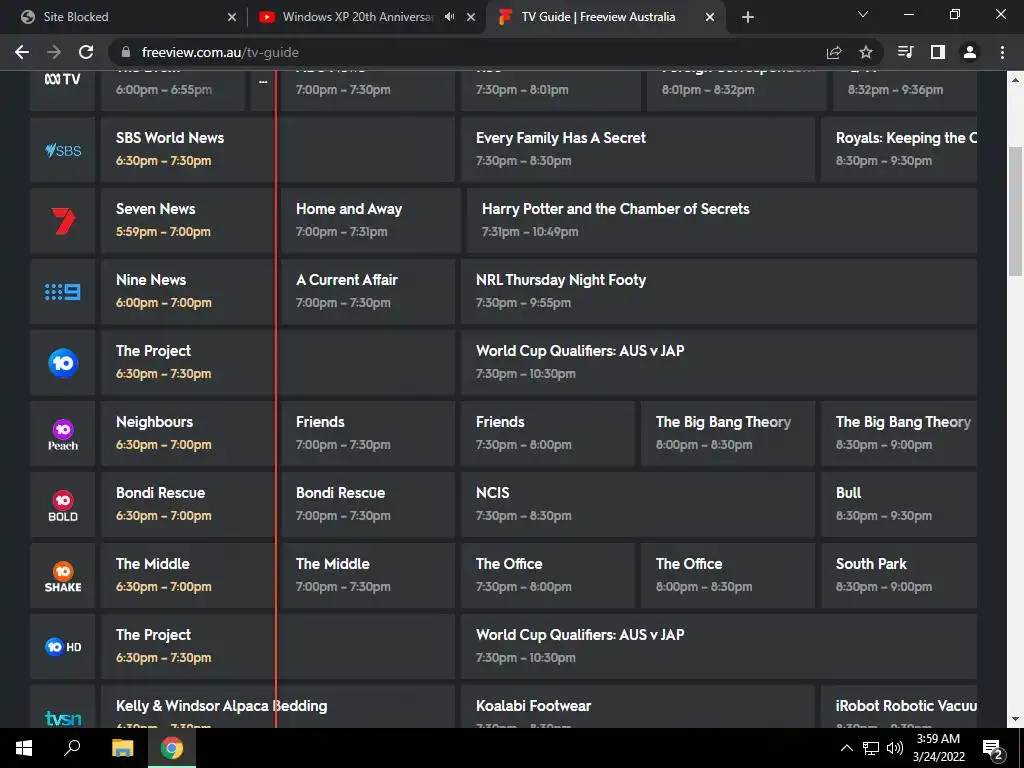This screenshot has height=768, width=1024.
Task: Share this page using the share icon
Action: coord(834,52)
